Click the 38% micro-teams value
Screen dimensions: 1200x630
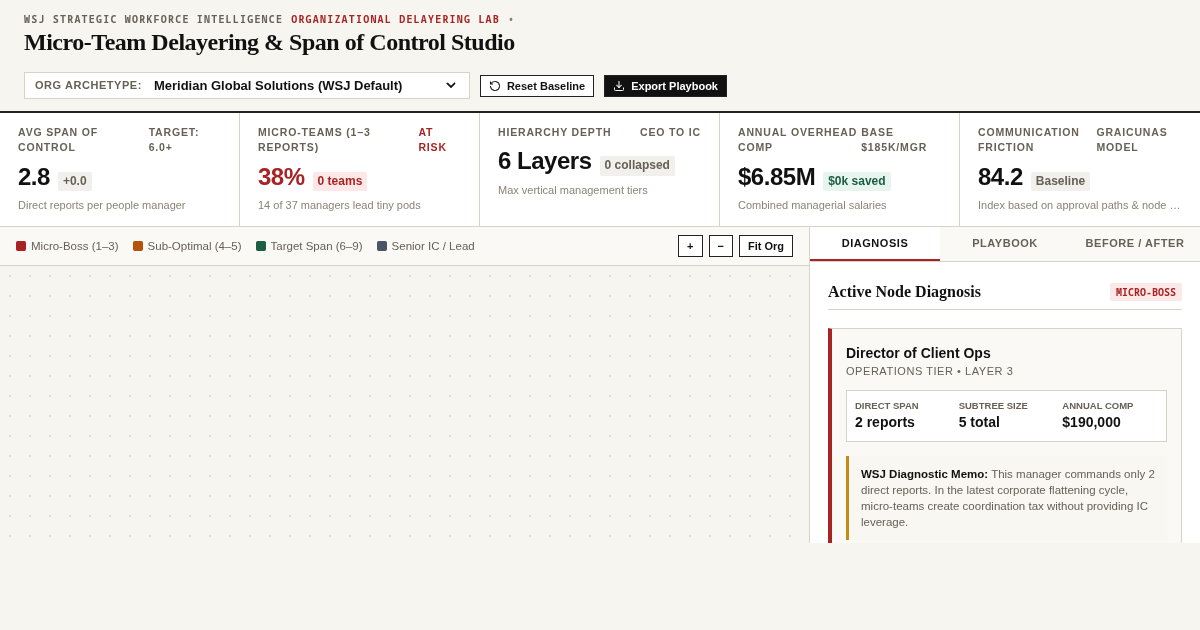tap(281, 177)
